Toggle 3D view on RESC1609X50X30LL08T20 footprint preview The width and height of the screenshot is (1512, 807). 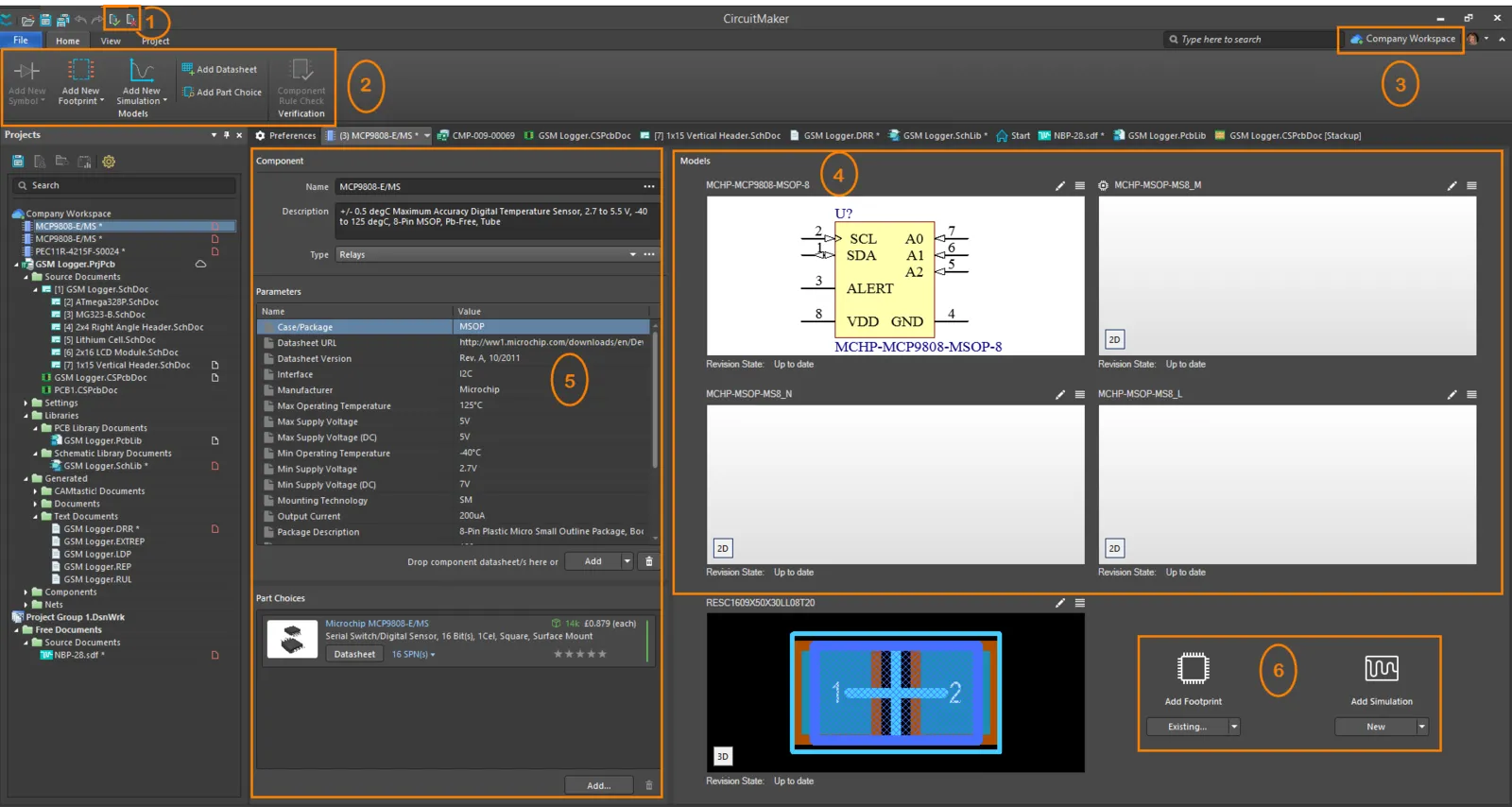pos(722,756)
